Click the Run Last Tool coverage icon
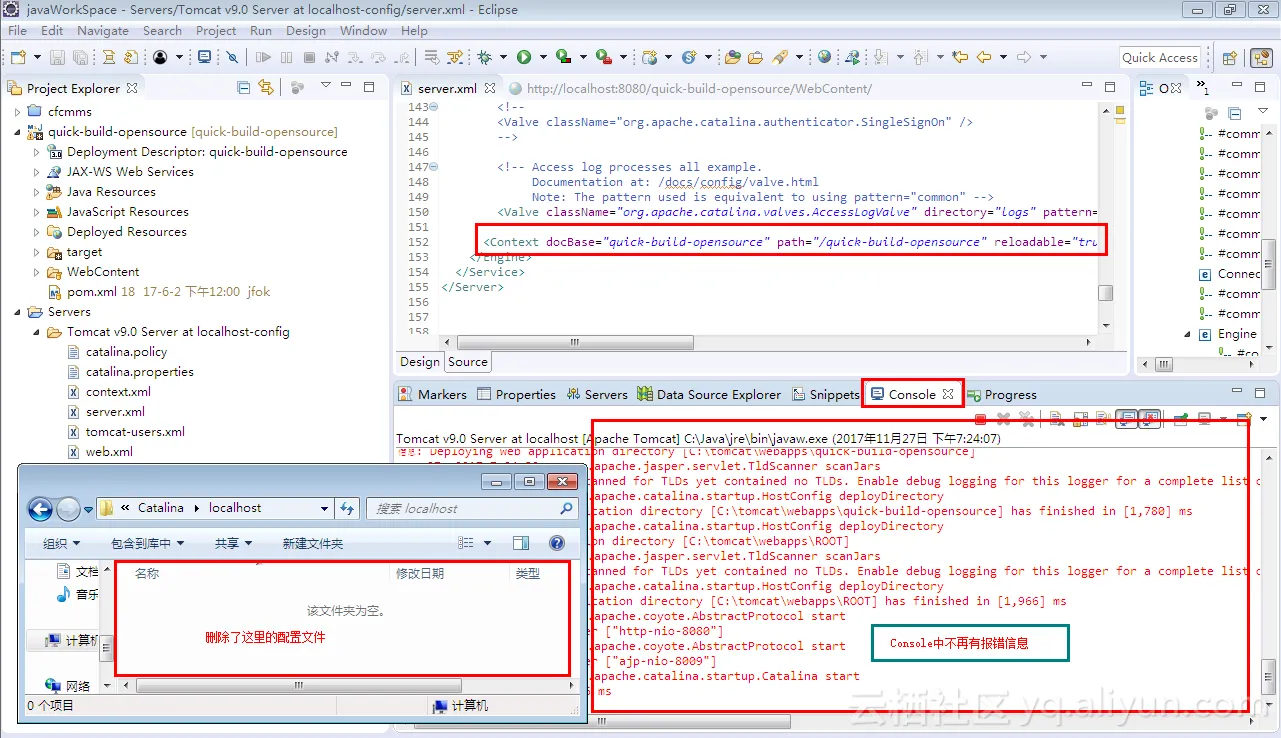Viewport: 1281px width, 738px height. click(x=565, y=57)
